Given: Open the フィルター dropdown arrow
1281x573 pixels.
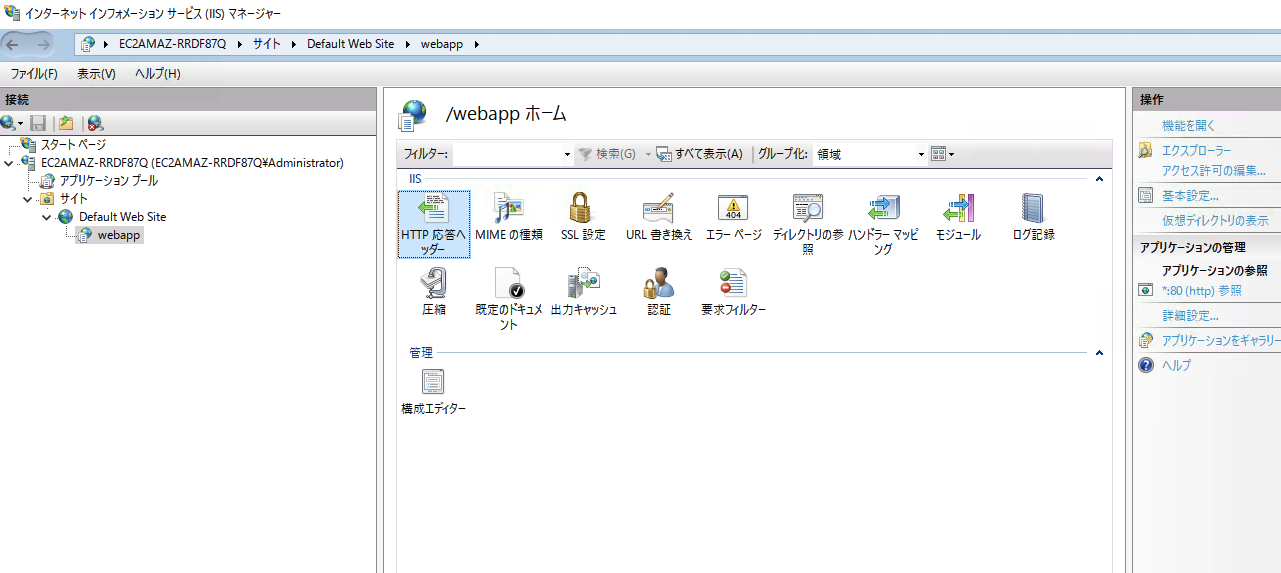Looking at the screenshot, I should tap(567, 154).
